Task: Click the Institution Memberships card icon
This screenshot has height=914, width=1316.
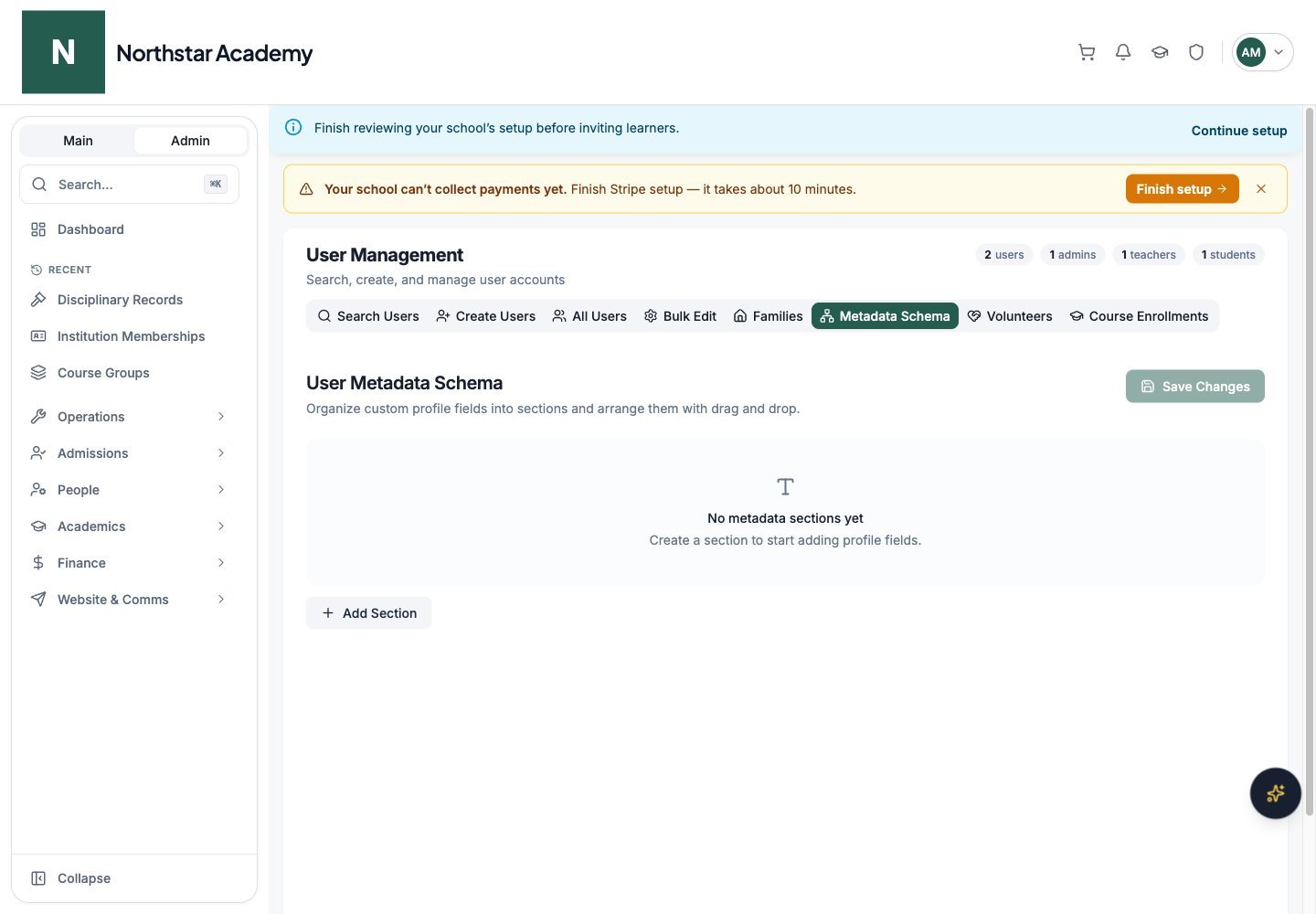Action: pos(38,336)
